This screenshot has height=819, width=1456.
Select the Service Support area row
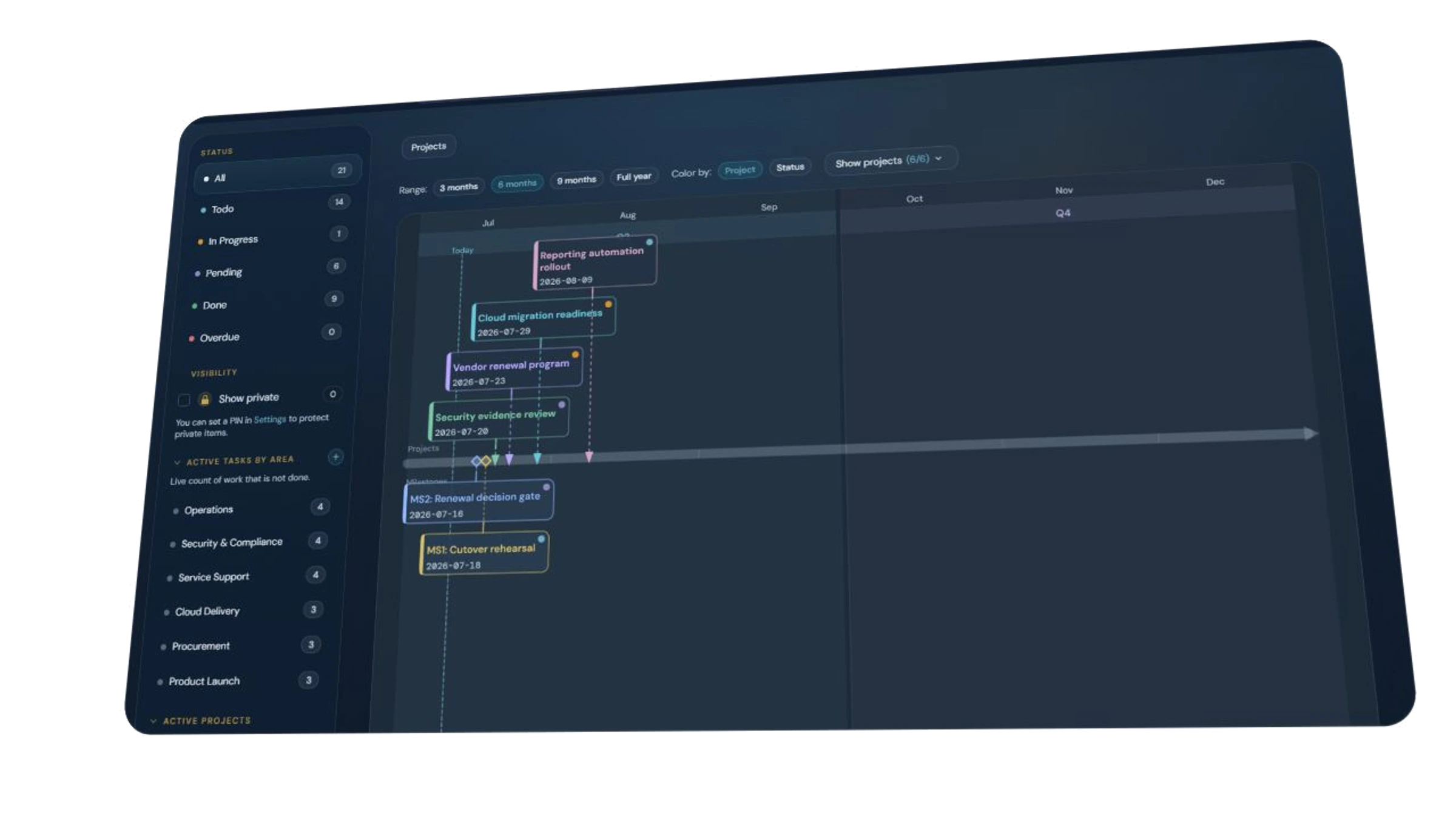point(245,576)
